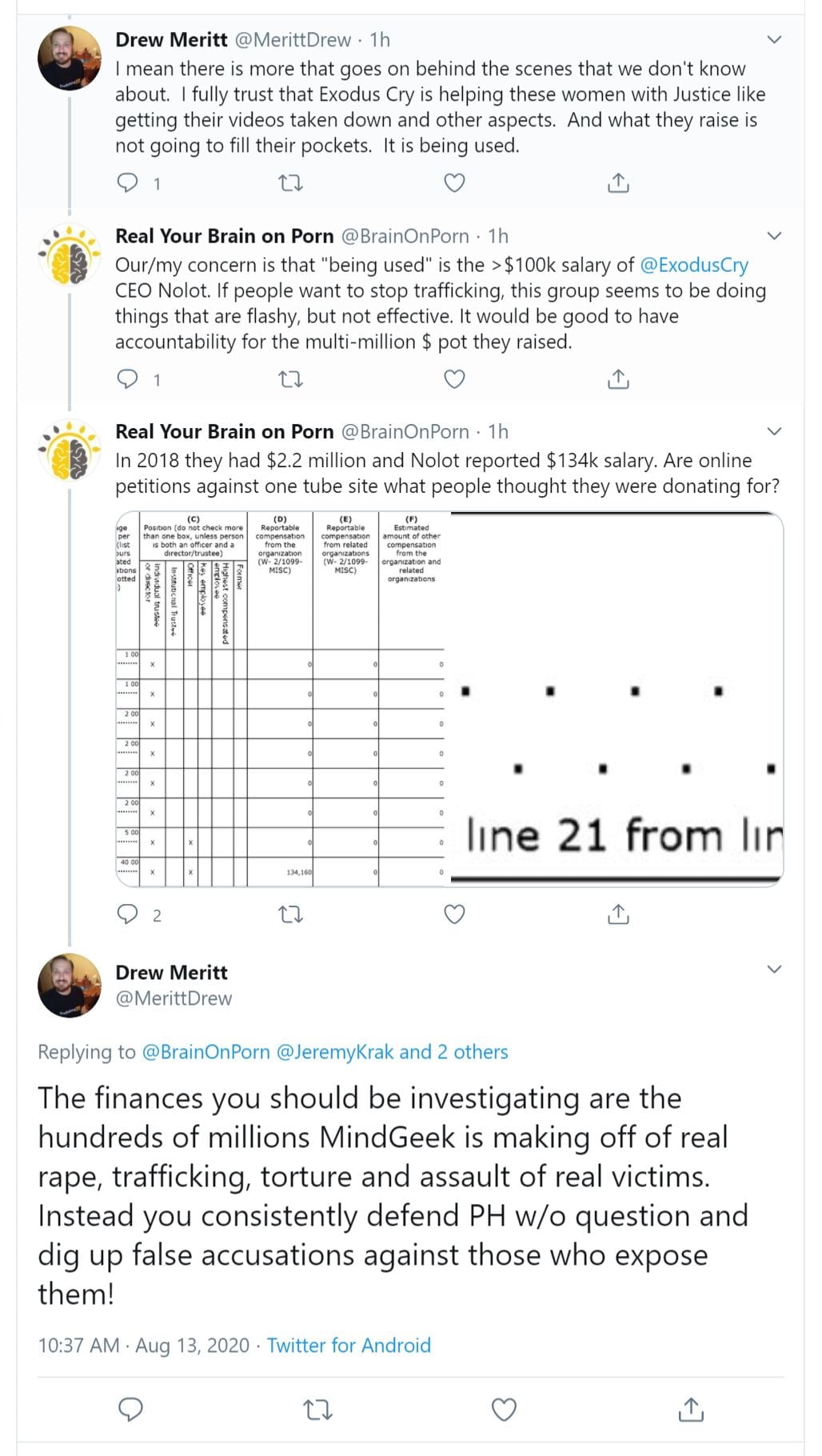Like the $134k salary tweet

(x=454, y=914)
